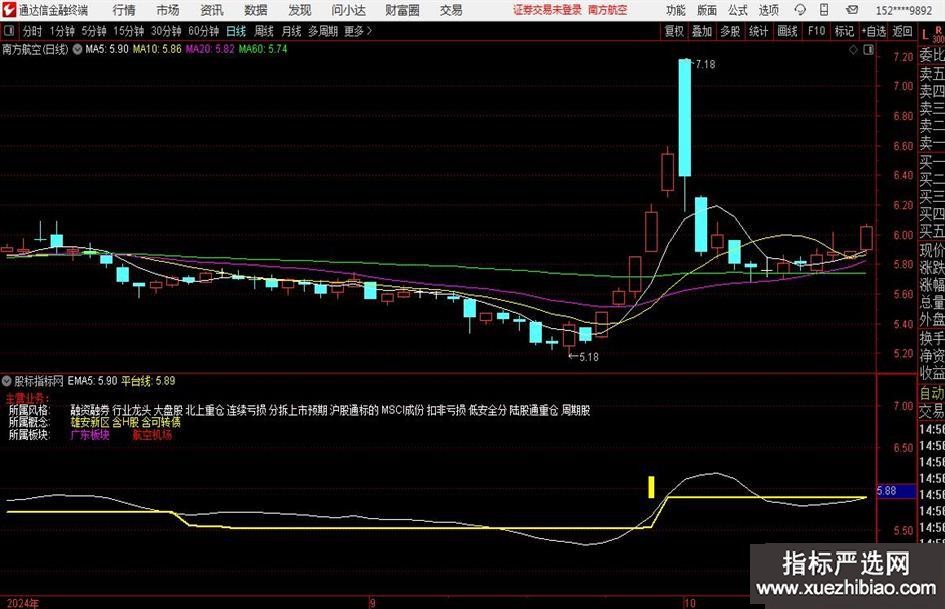Expand 更多 periods chevron
The image size is (945, 609).
coord(369,31)
